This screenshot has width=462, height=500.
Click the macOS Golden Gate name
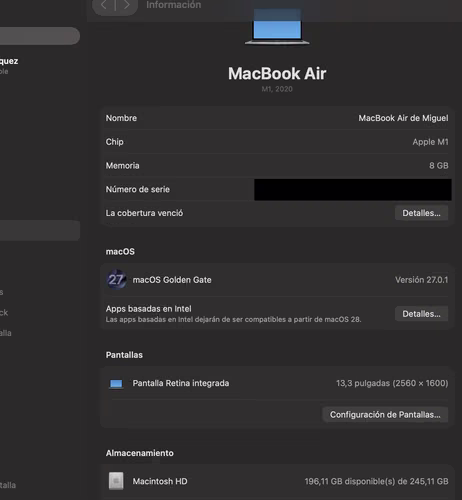coord(172,280)
